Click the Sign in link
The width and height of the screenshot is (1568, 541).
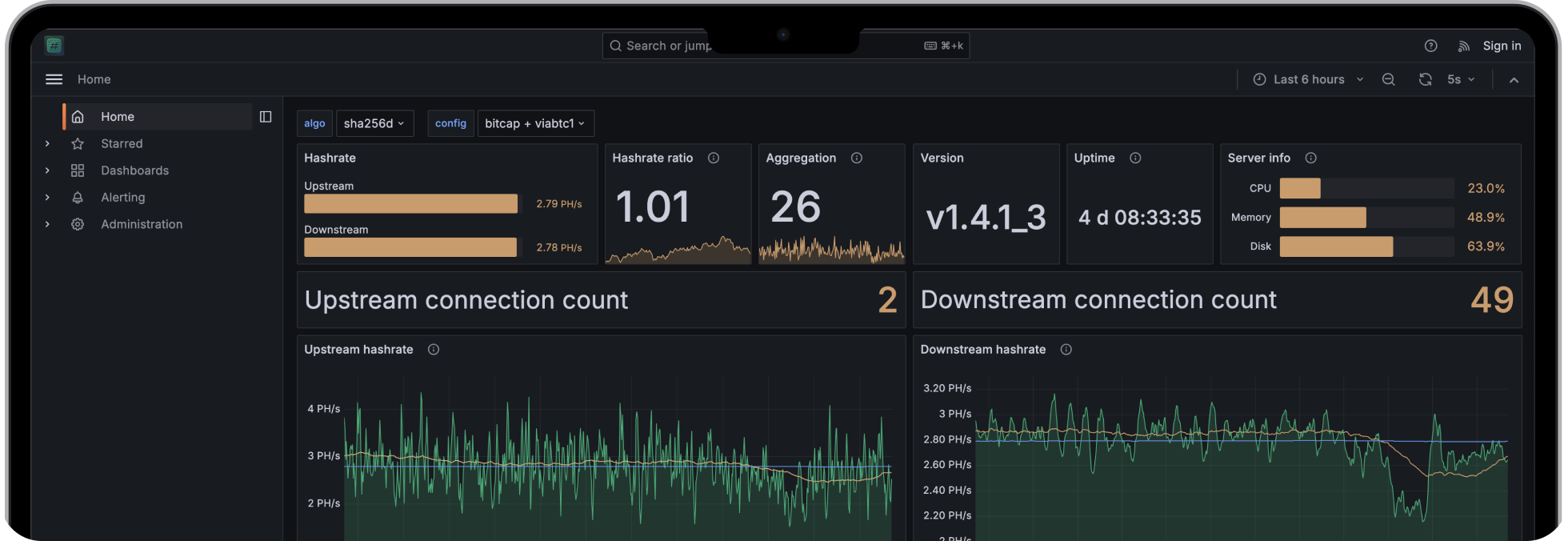(1502, 46)
